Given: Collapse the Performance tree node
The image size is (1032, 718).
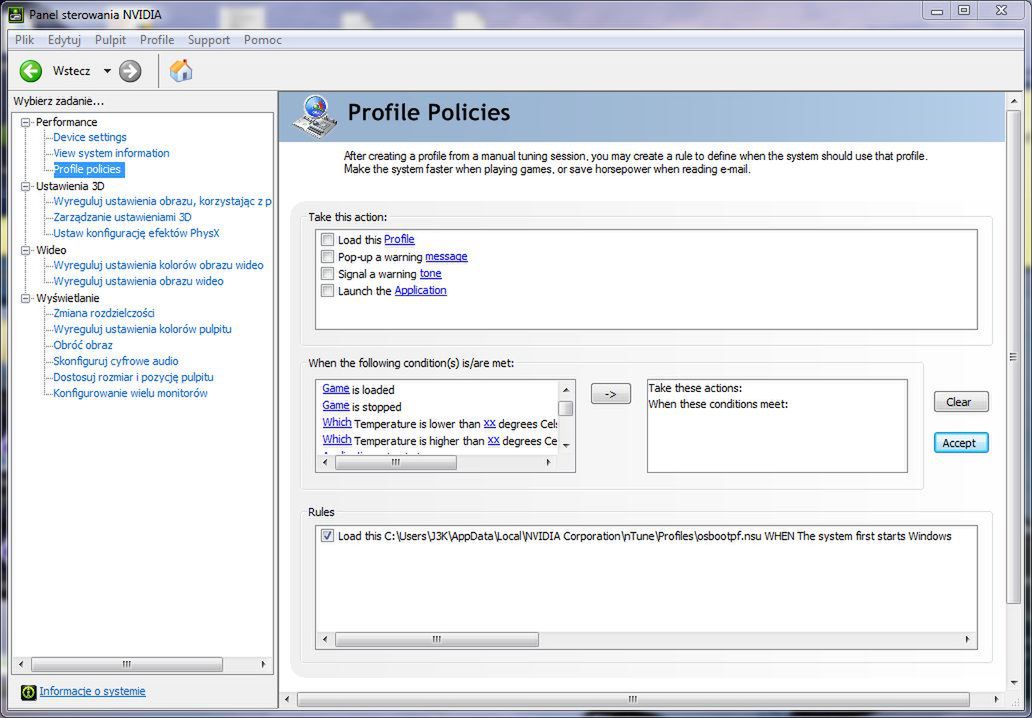Looking at the screenshot, I should pyautogui.click(x=26, y=122).
